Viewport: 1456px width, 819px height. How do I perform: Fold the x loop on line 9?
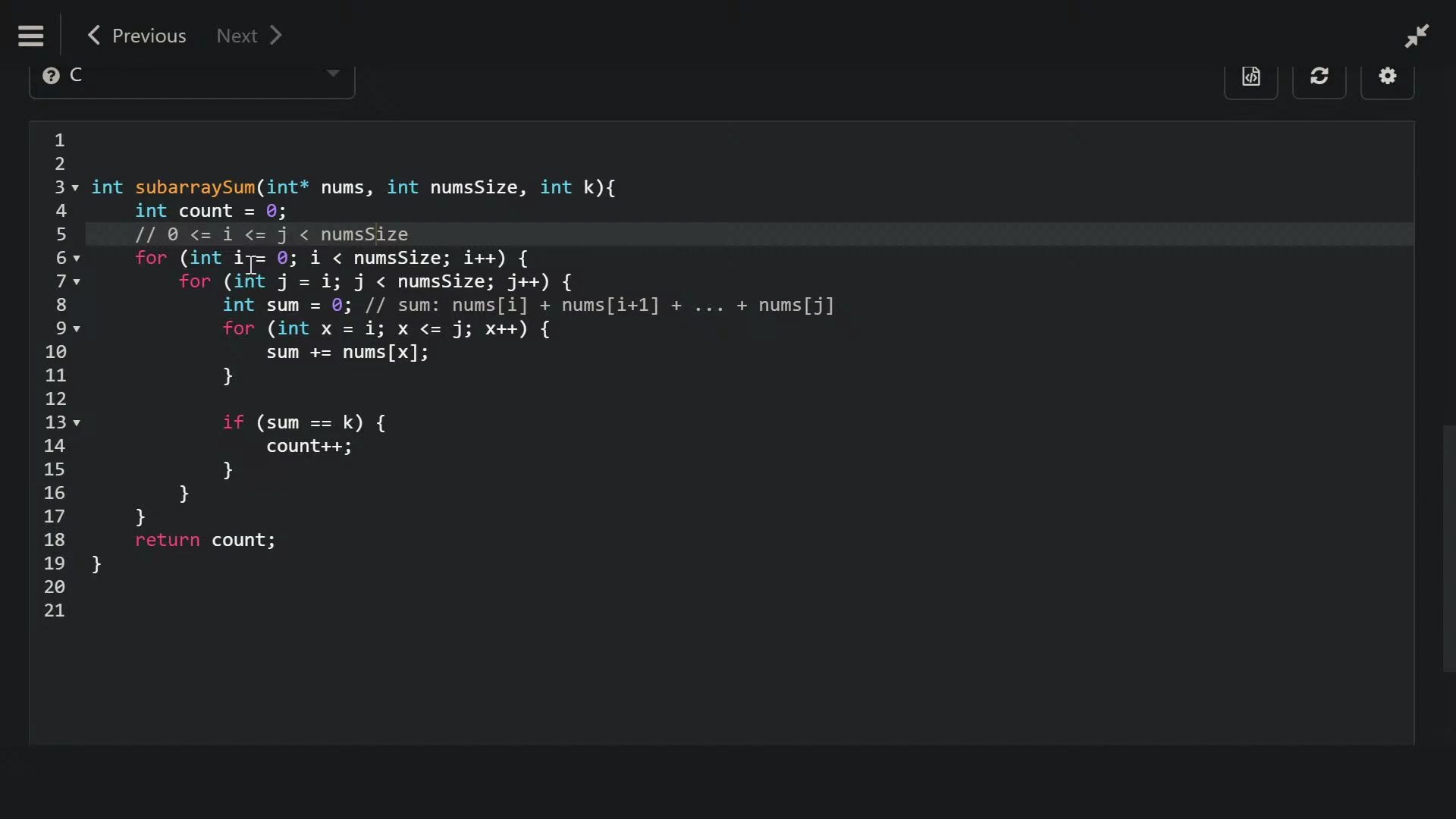(77, 329)
